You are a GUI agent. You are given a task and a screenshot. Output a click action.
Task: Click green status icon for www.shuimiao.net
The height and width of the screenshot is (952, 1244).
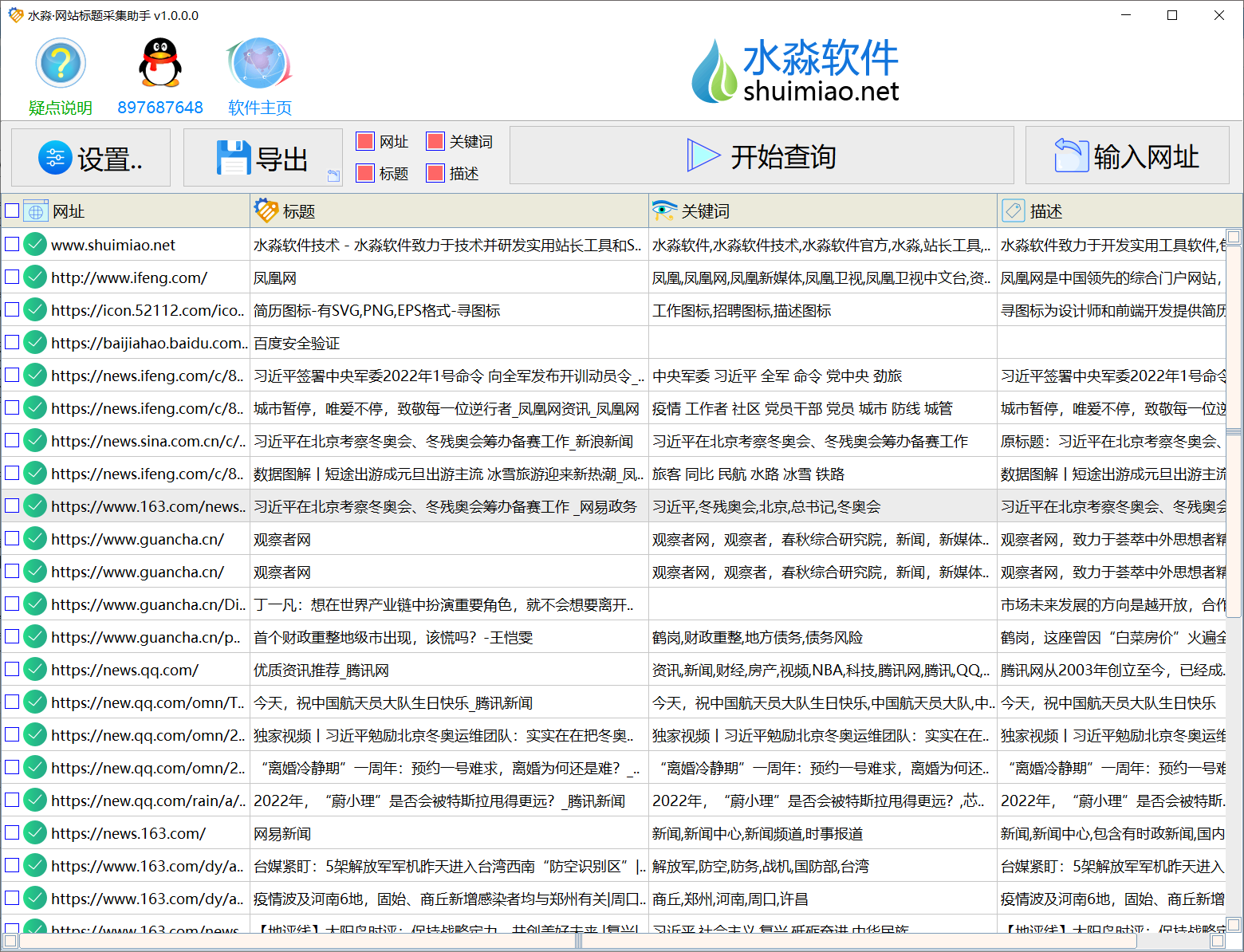[x=35, y=244]
